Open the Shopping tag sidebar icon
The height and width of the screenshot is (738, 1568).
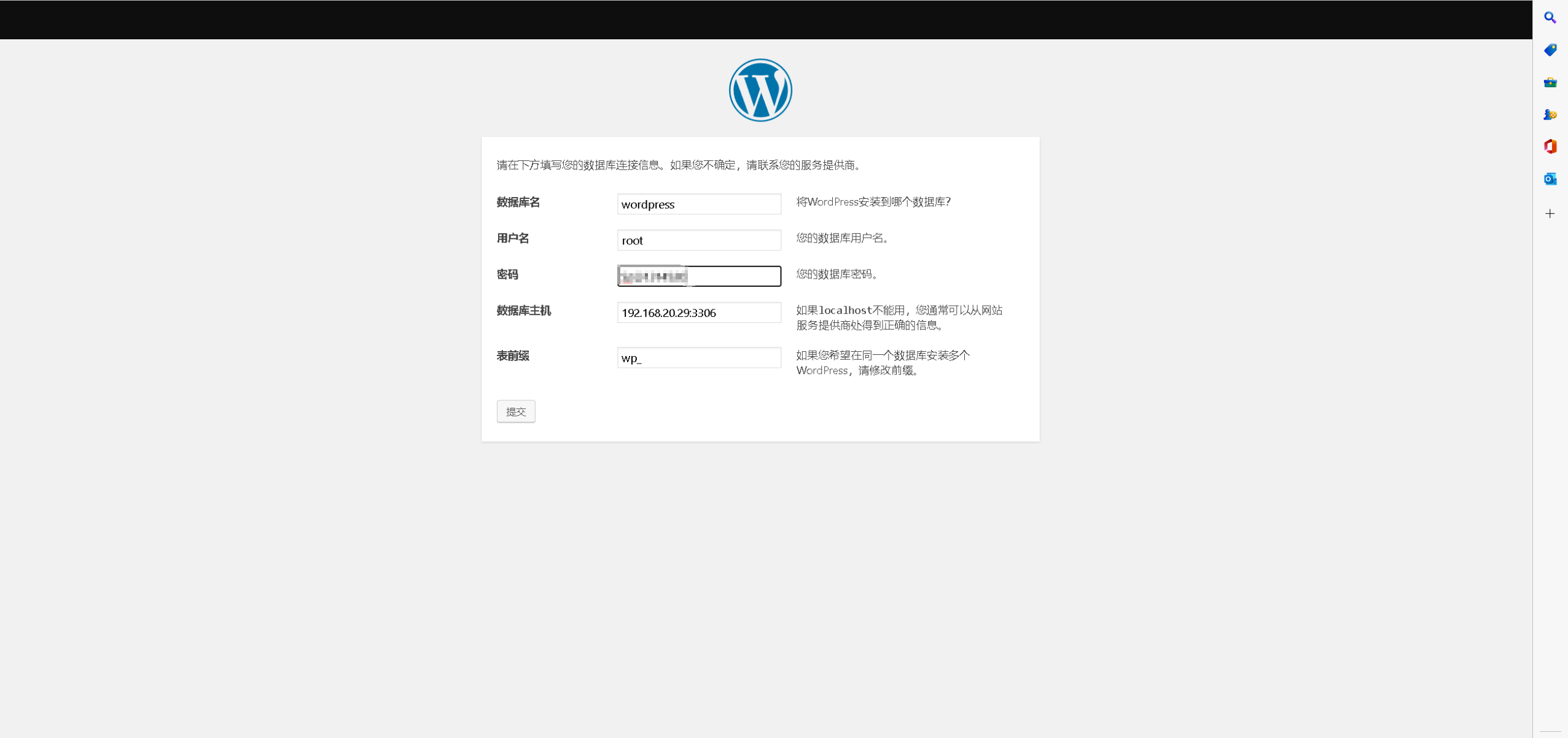(1550, 50)
